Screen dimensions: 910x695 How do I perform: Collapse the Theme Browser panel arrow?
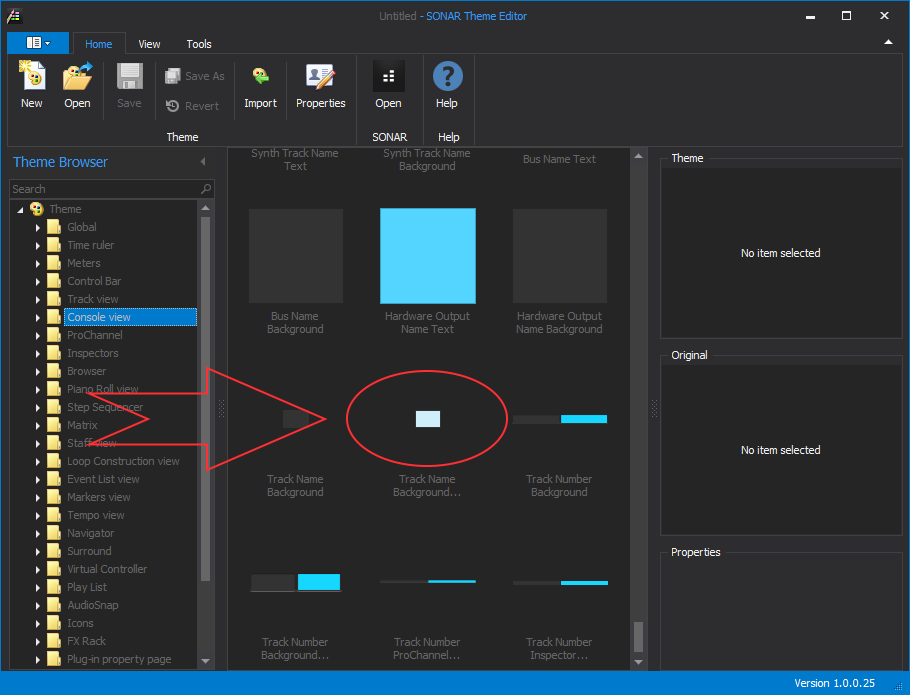(x=203, y=162)
